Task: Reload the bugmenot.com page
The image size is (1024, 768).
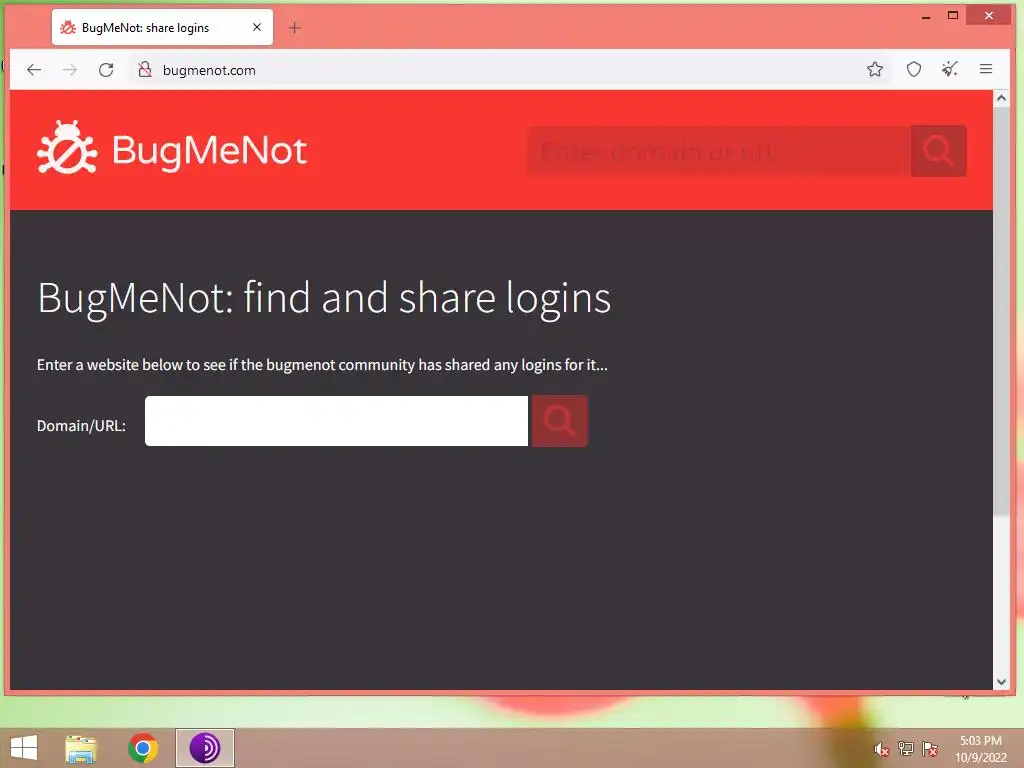Action: [x=106, y=70]
